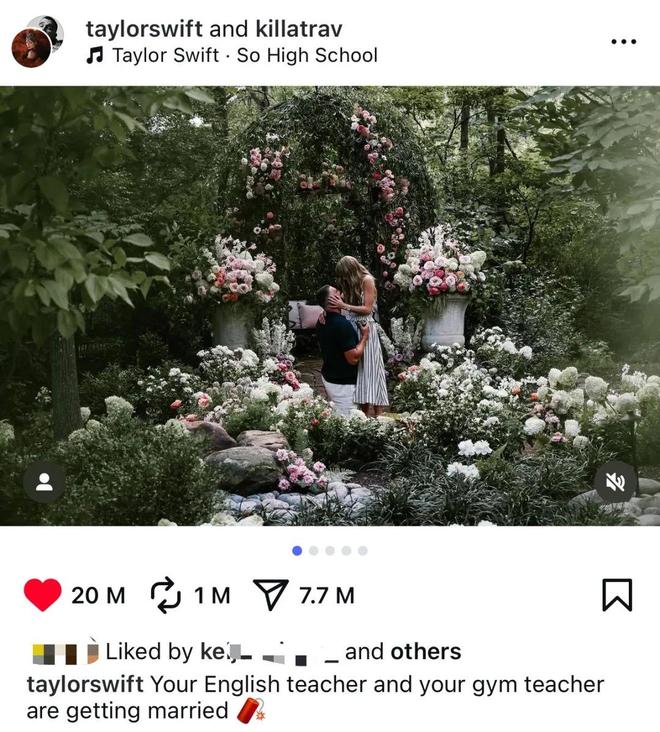Tap the music note icon
This screenshot has height=732, width=660.
(x=95, y=56)
